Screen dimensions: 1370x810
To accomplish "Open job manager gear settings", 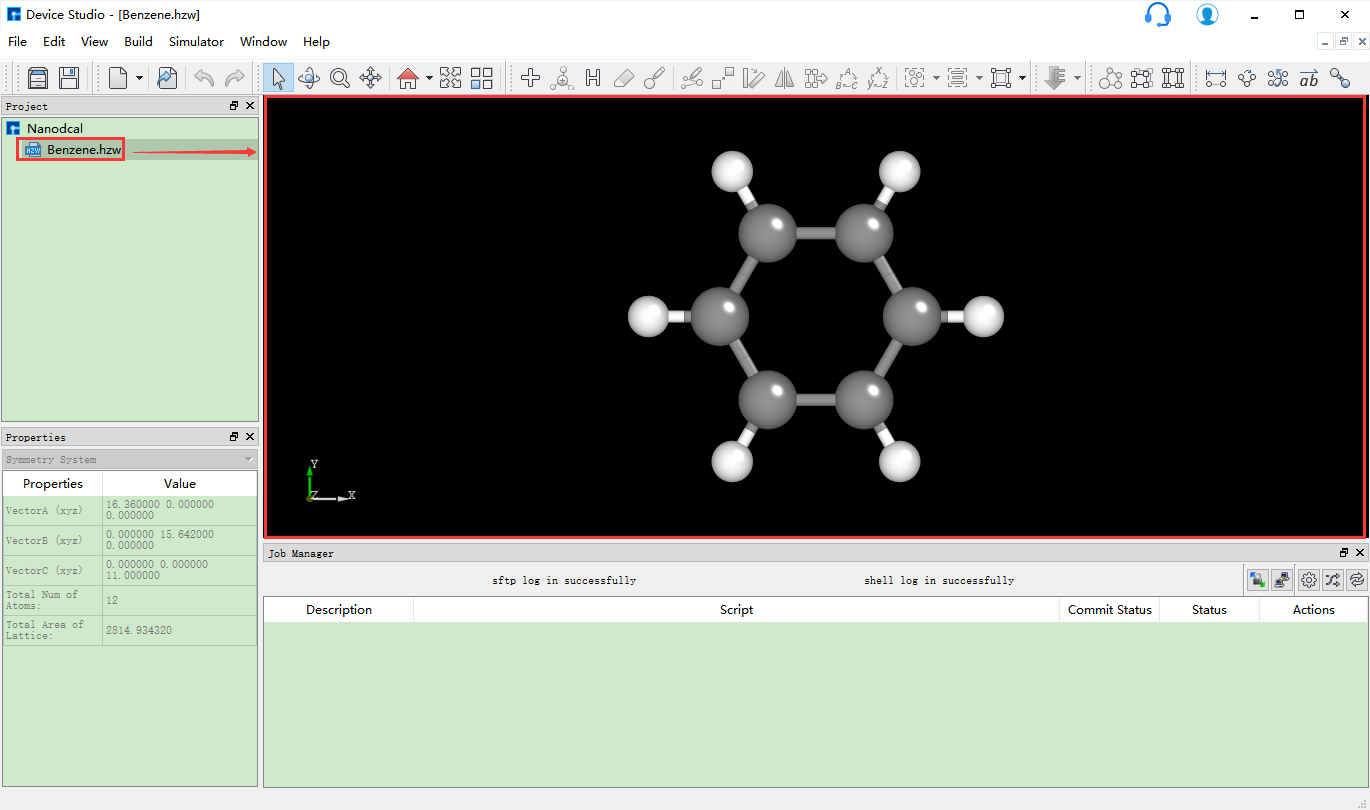I will click(1308, 579).
